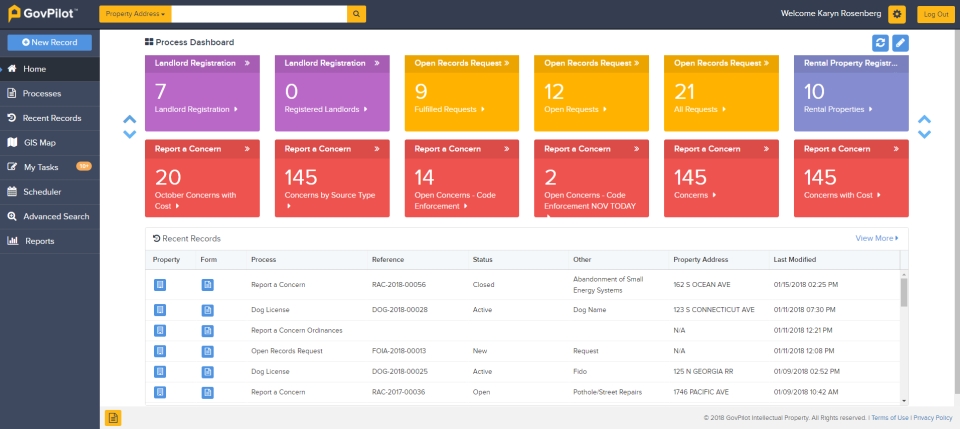This screenshot has width=960, height=429.
Task: Click the Log Out button
Action: coord(935,14)
